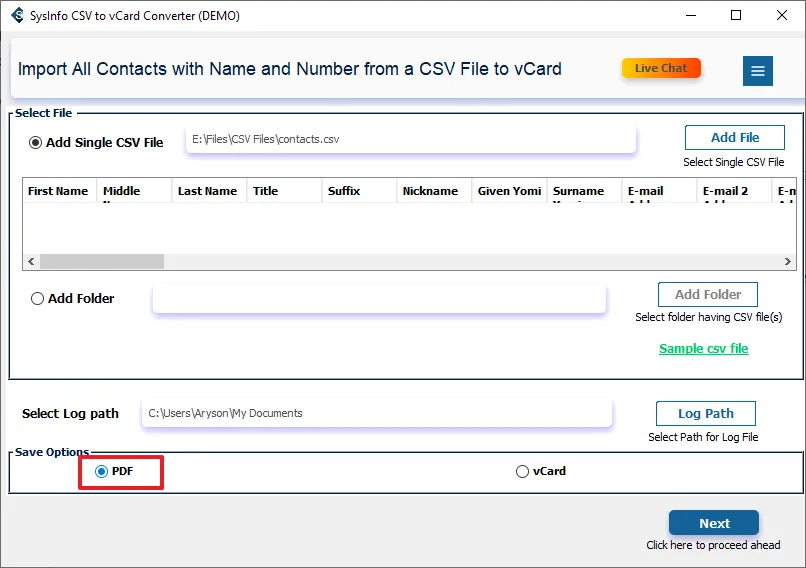Click the table's right scroll arrow
This screenshot has height=568, width=806.
point(787,262)
